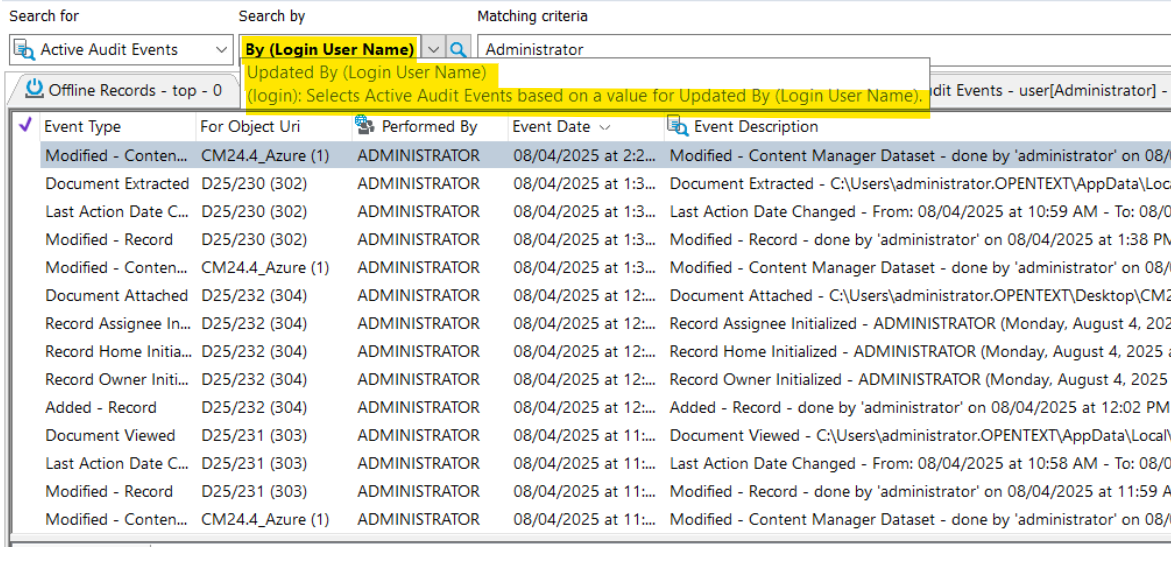Viewport: 1176px width, 573px height.
Task: Toggle Event Date sort direction chevron
Action: point(604,128)
